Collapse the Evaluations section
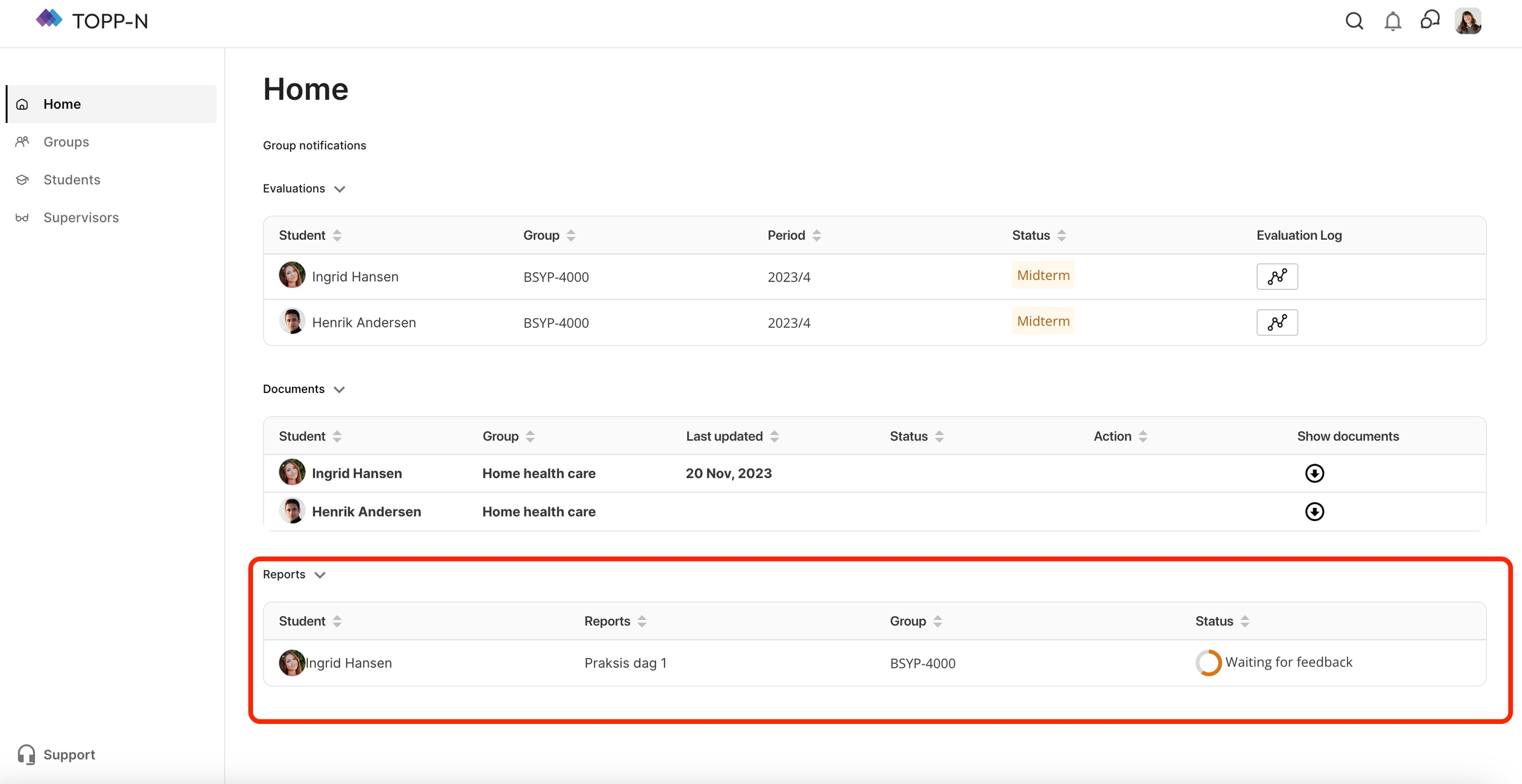Screen dimensions: 1522x784 tap(340, 189)
